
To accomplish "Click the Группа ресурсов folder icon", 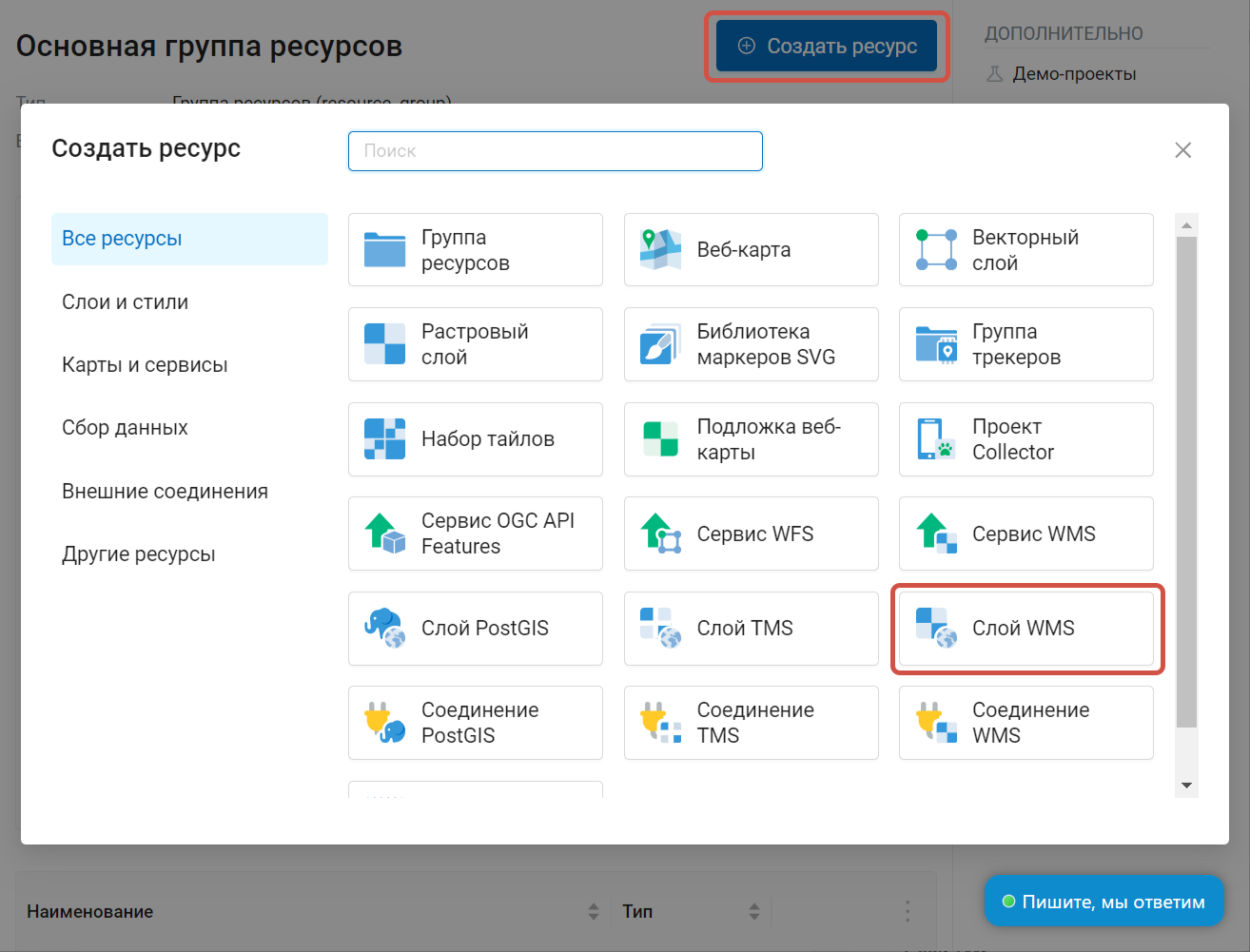I will pos(384,249).
